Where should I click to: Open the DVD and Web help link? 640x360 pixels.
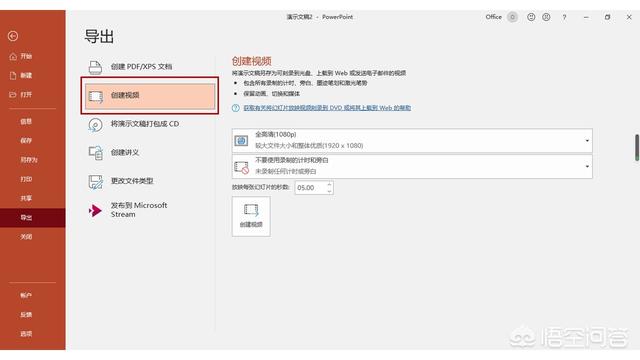coord(327,108)
